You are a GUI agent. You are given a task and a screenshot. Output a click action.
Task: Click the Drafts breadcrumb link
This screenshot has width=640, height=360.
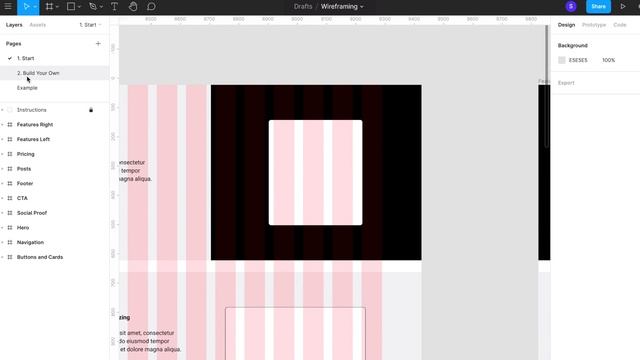[x=303, y=7]
